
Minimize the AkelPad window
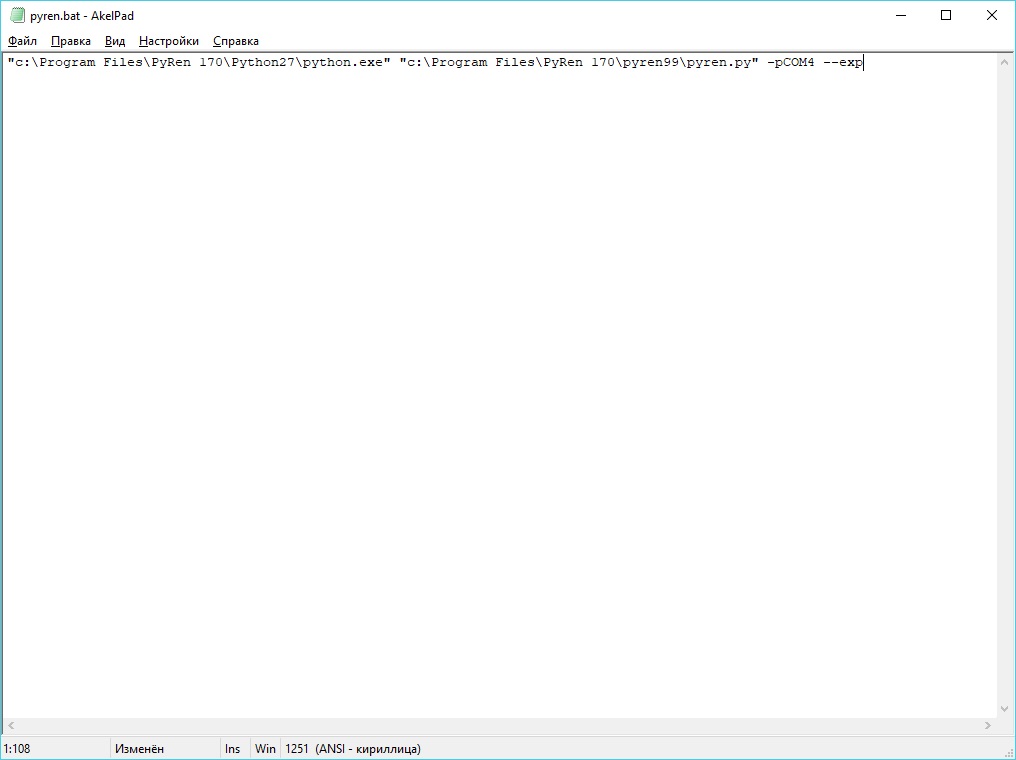900,15
